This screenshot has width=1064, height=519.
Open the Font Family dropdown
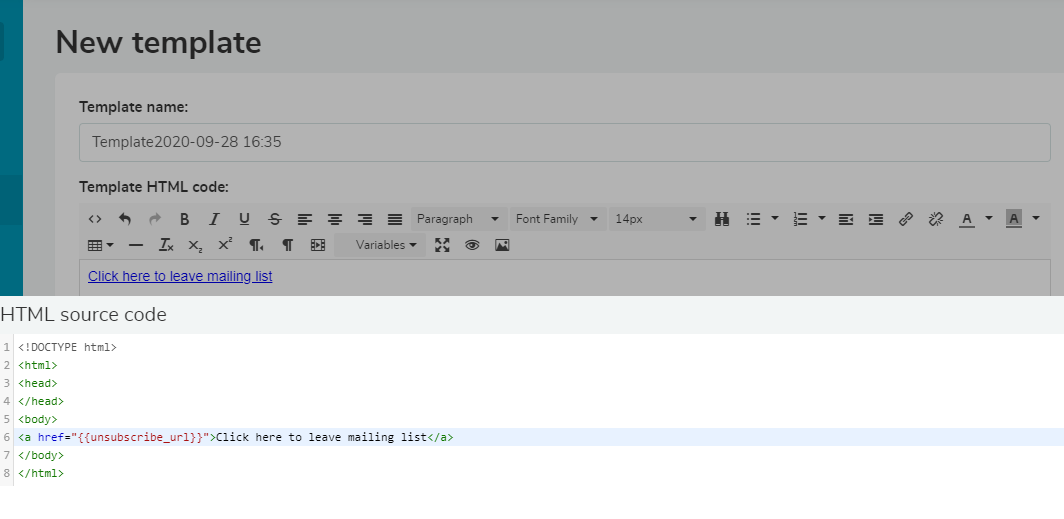(557, 219)
